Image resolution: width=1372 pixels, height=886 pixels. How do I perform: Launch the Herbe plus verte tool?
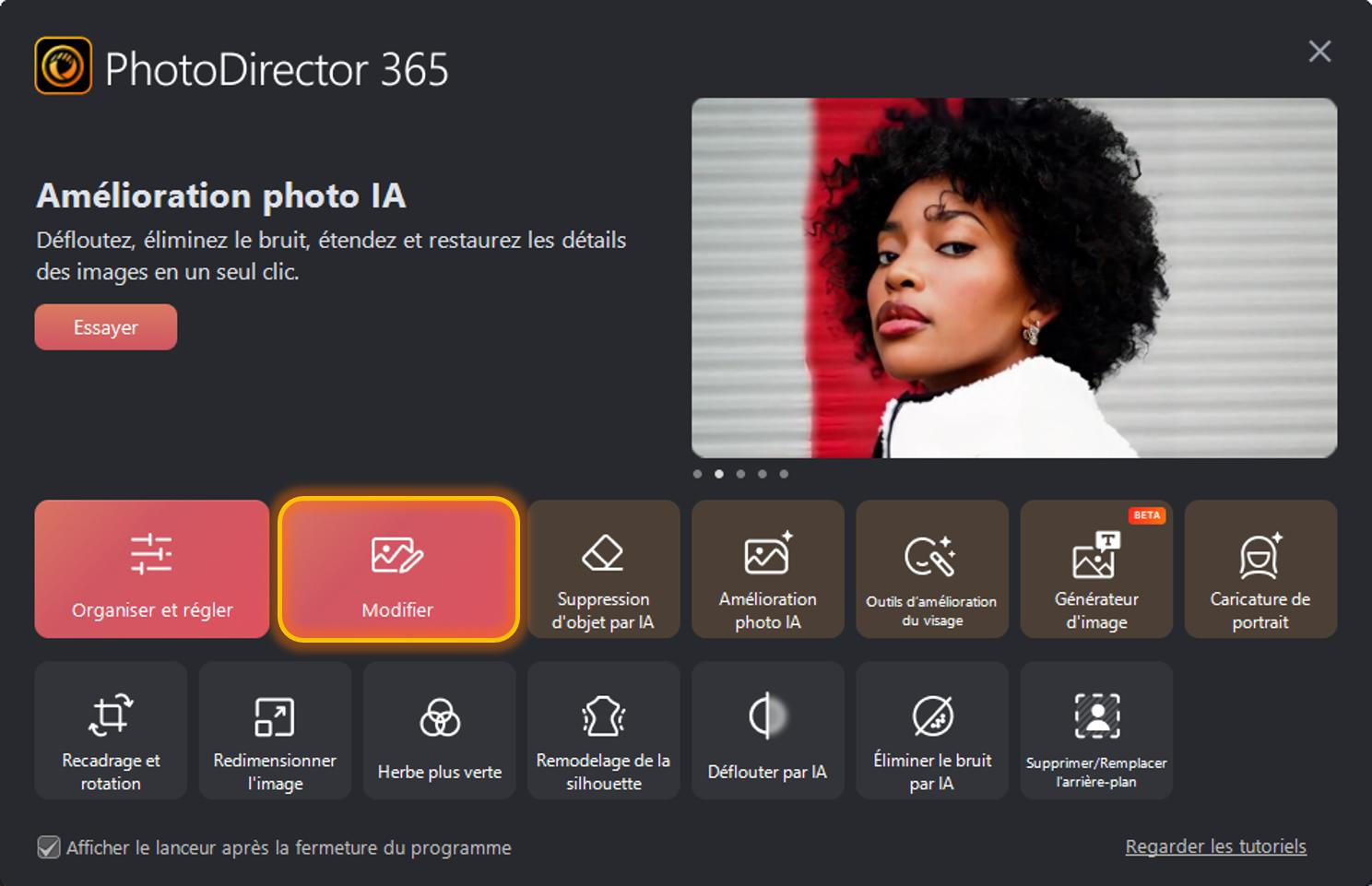(x=438, y=731)
